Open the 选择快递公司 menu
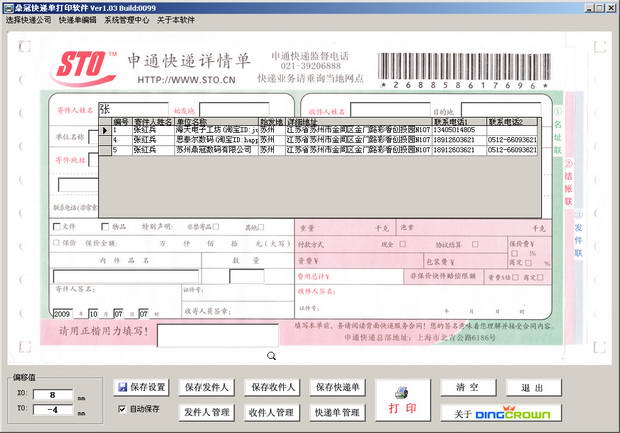The height and width of the screenshot is (433, 620). (x=28, y=20)
